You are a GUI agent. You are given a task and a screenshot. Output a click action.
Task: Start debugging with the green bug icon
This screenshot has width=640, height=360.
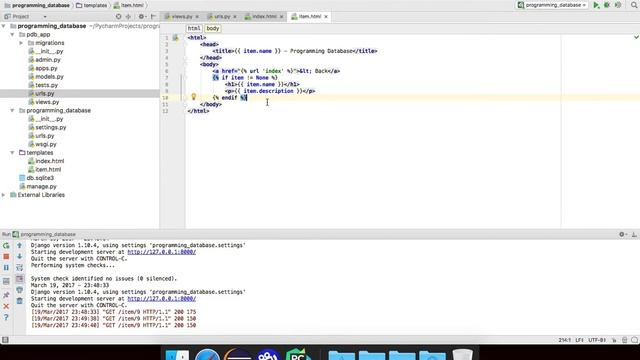pyautogui.click(x=607, y=5)
